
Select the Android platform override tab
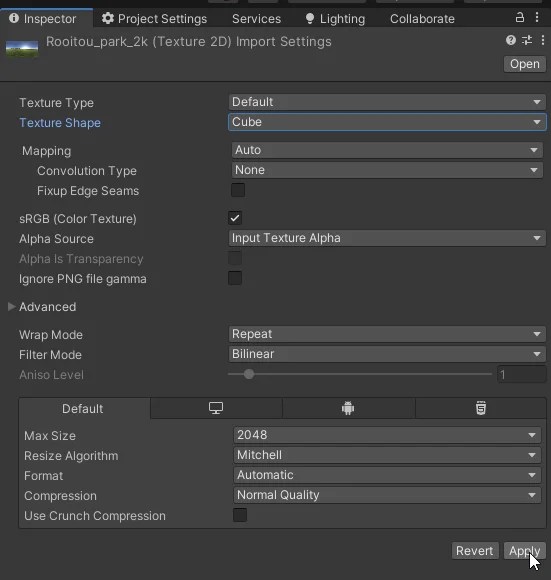coord(348,408)
